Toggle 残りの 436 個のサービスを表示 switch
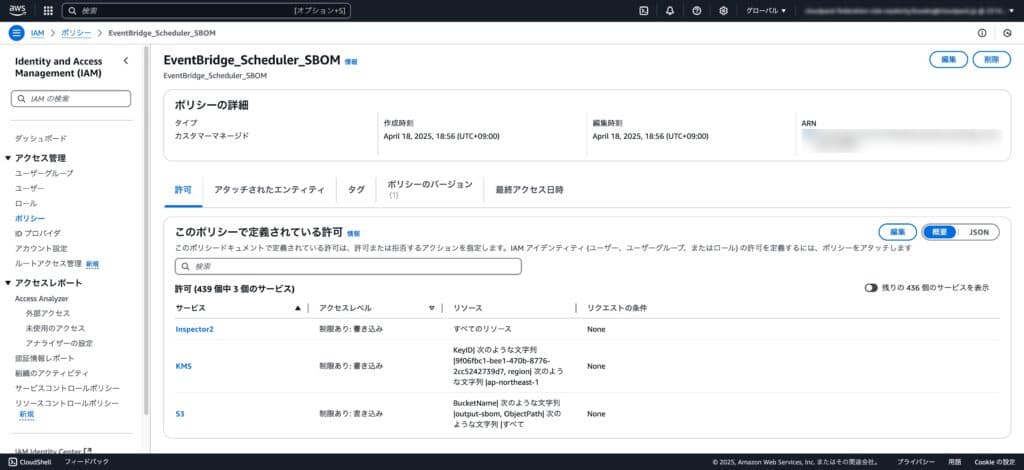Viewport: 1024px width, 470px height. [871, 288]
